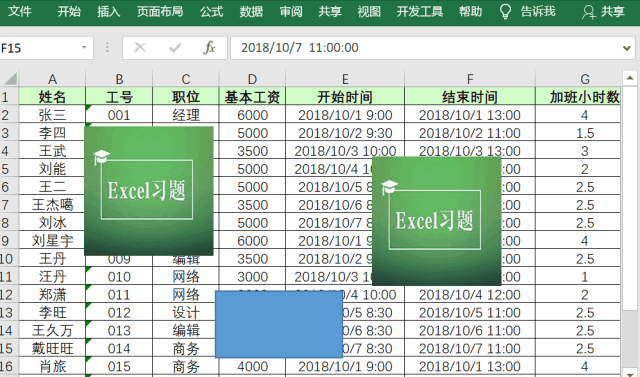Select the cell containing 肖旅
Viewport: 640px width, 377px height.
(52, 366)
